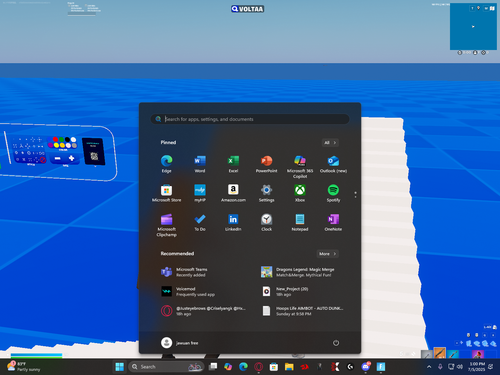The width and height of the screenshot is (500, 375).
Task: Open the Amazon.com pinned shortcut
Action: pyautogui.click(x=233, y=193)
